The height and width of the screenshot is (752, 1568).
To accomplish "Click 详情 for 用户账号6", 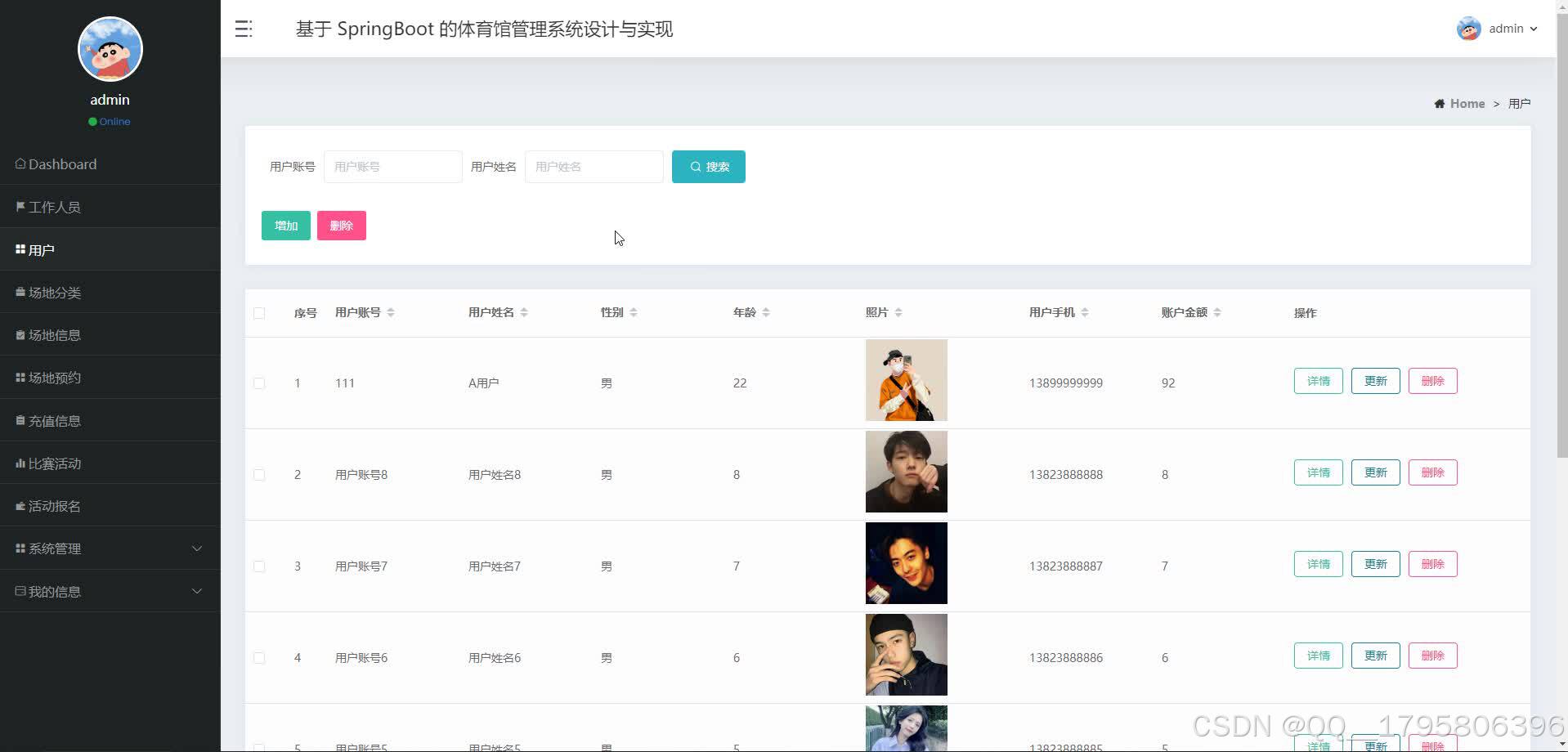I will 1319,656.
